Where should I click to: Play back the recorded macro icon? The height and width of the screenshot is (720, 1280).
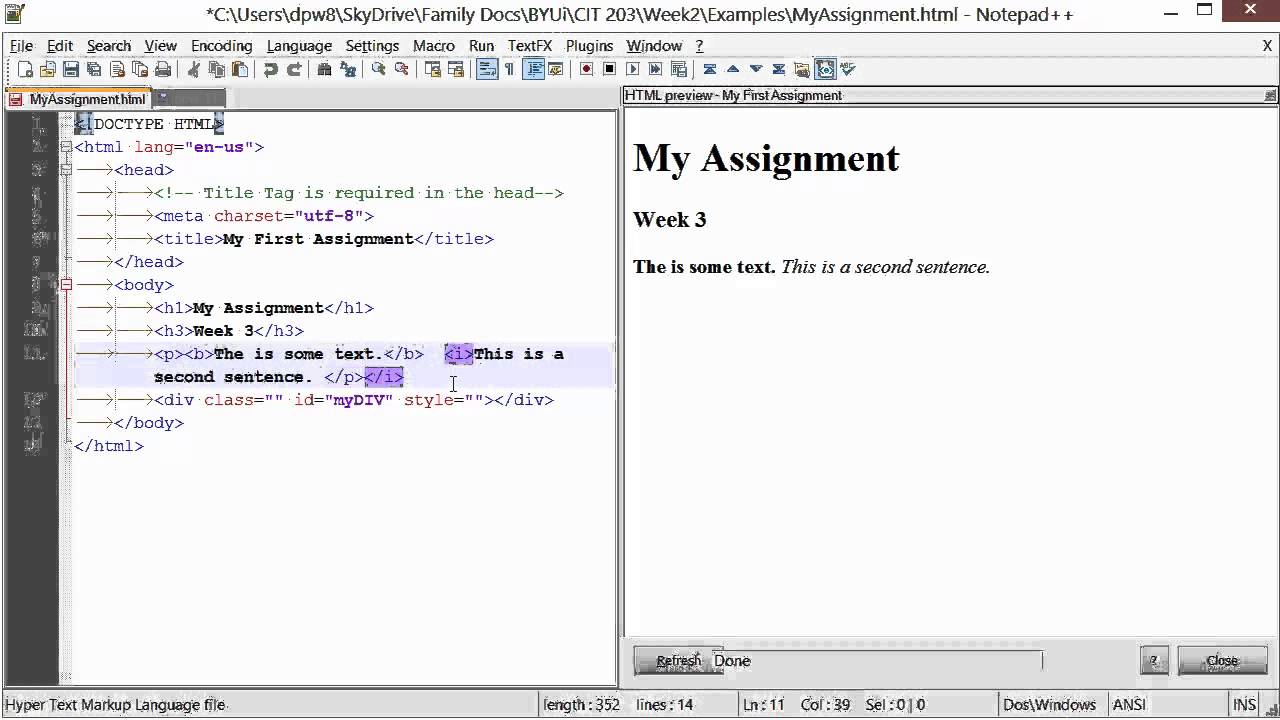(632, 69)
